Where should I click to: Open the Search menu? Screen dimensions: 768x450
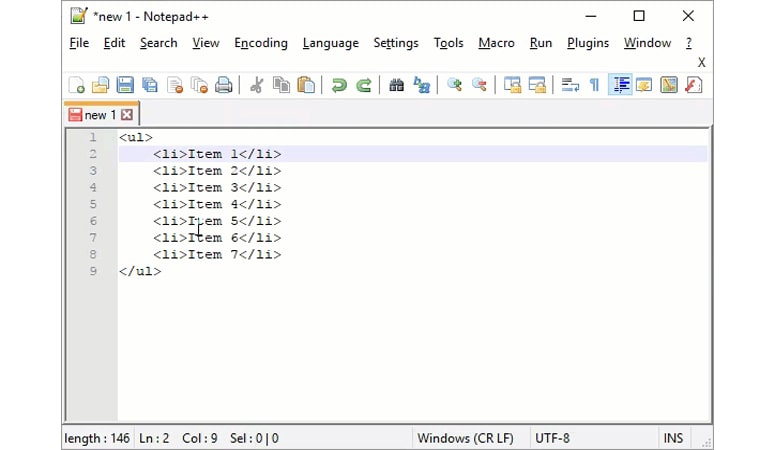[x=159, y=43]
